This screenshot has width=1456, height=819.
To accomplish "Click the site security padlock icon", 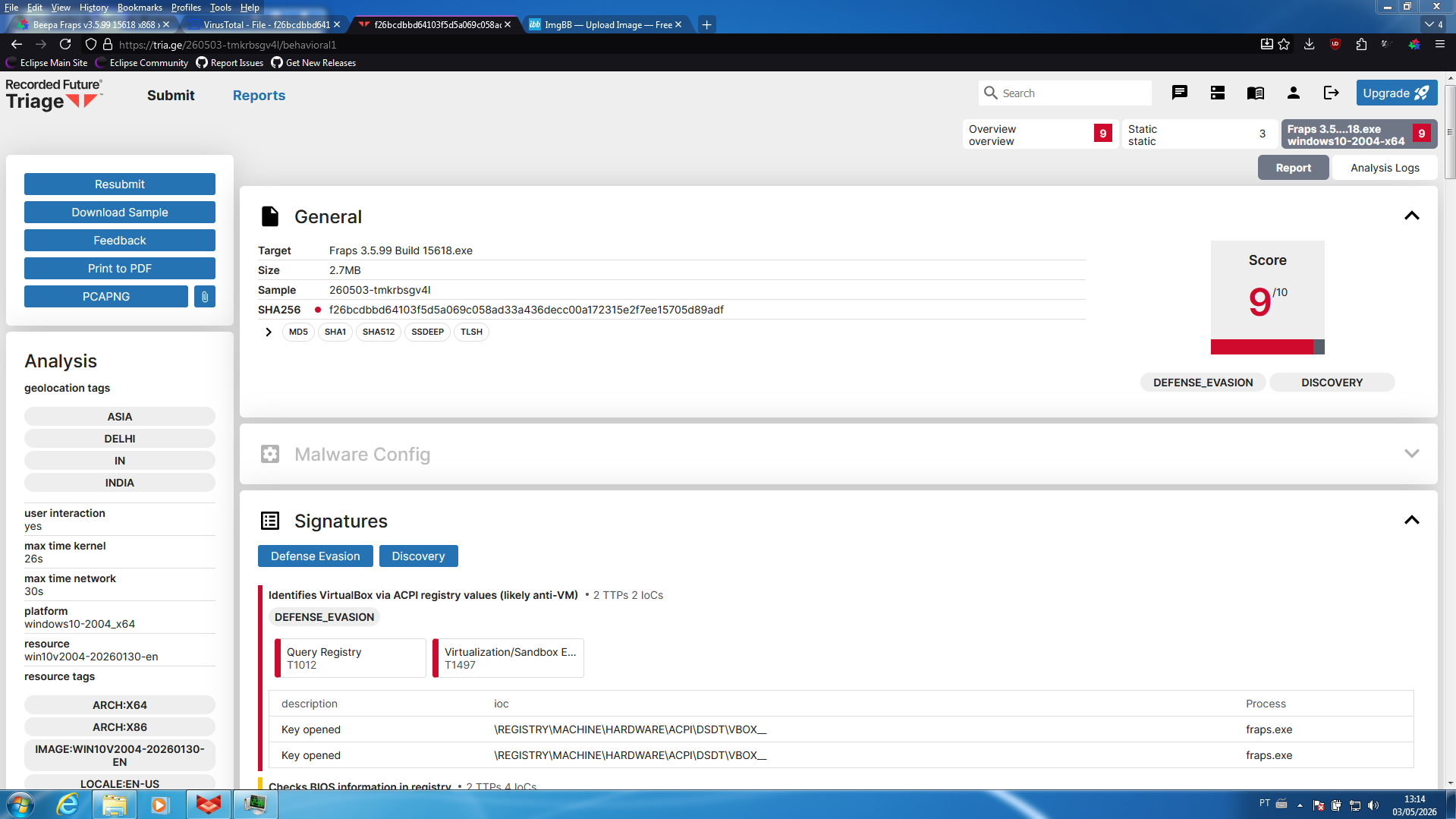I will [108, 44].
